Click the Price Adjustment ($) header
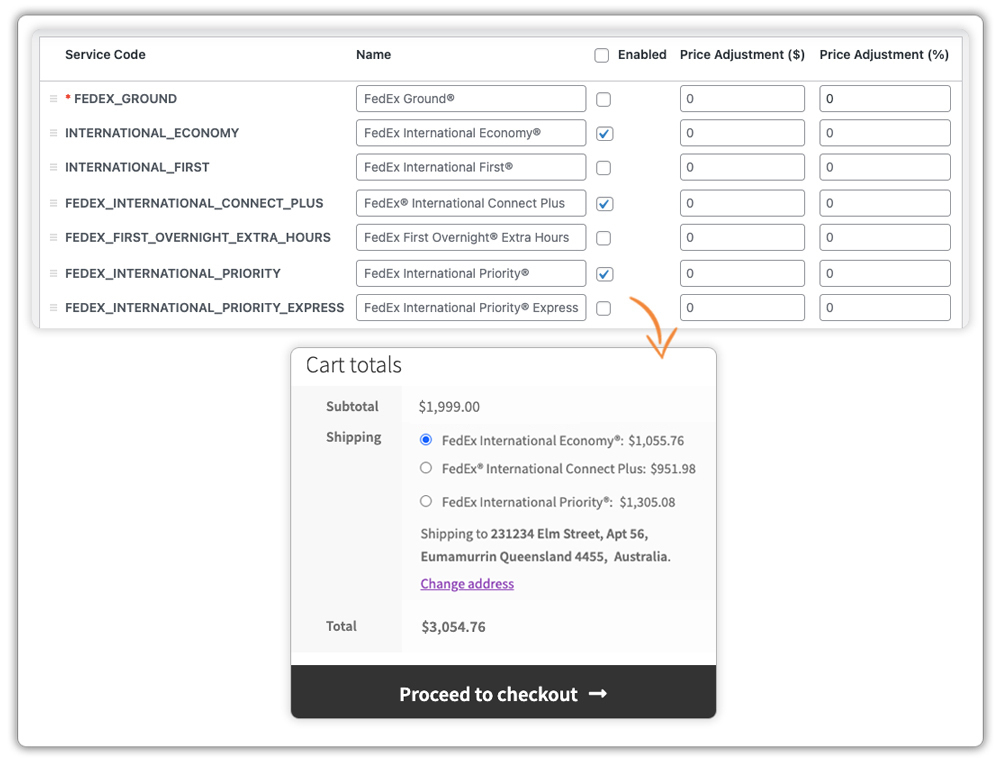The image size is (1000, 761). [742, 55]
